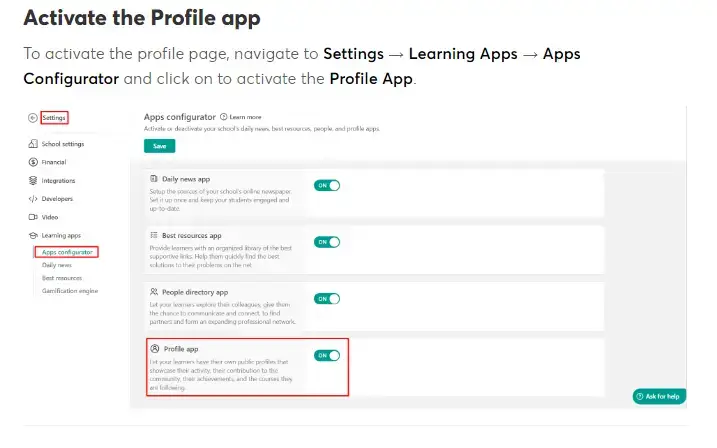
Task: Click the back arrow beside Settings
Action: click(x=32, y=118)
